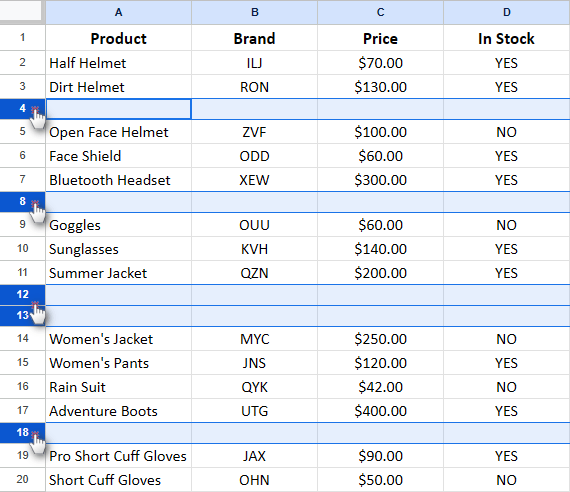This screenshot has height=492, width=570.
Task: Select column A header
Action: [119, 12]
